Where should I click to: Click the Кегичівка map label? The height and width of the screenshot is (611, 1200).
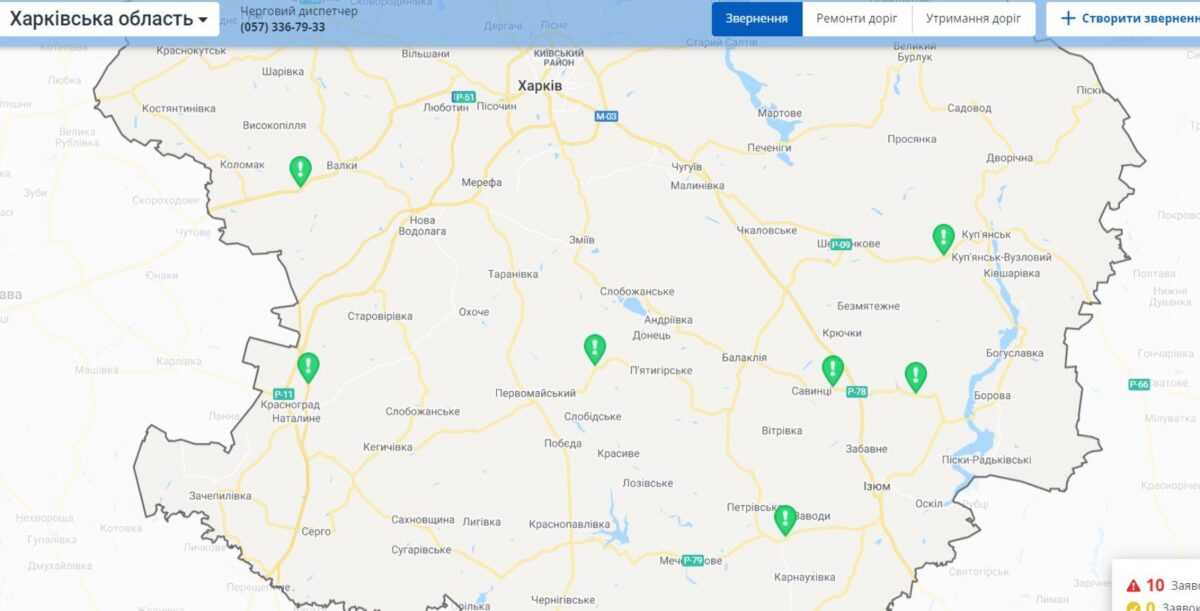point(387,447)
